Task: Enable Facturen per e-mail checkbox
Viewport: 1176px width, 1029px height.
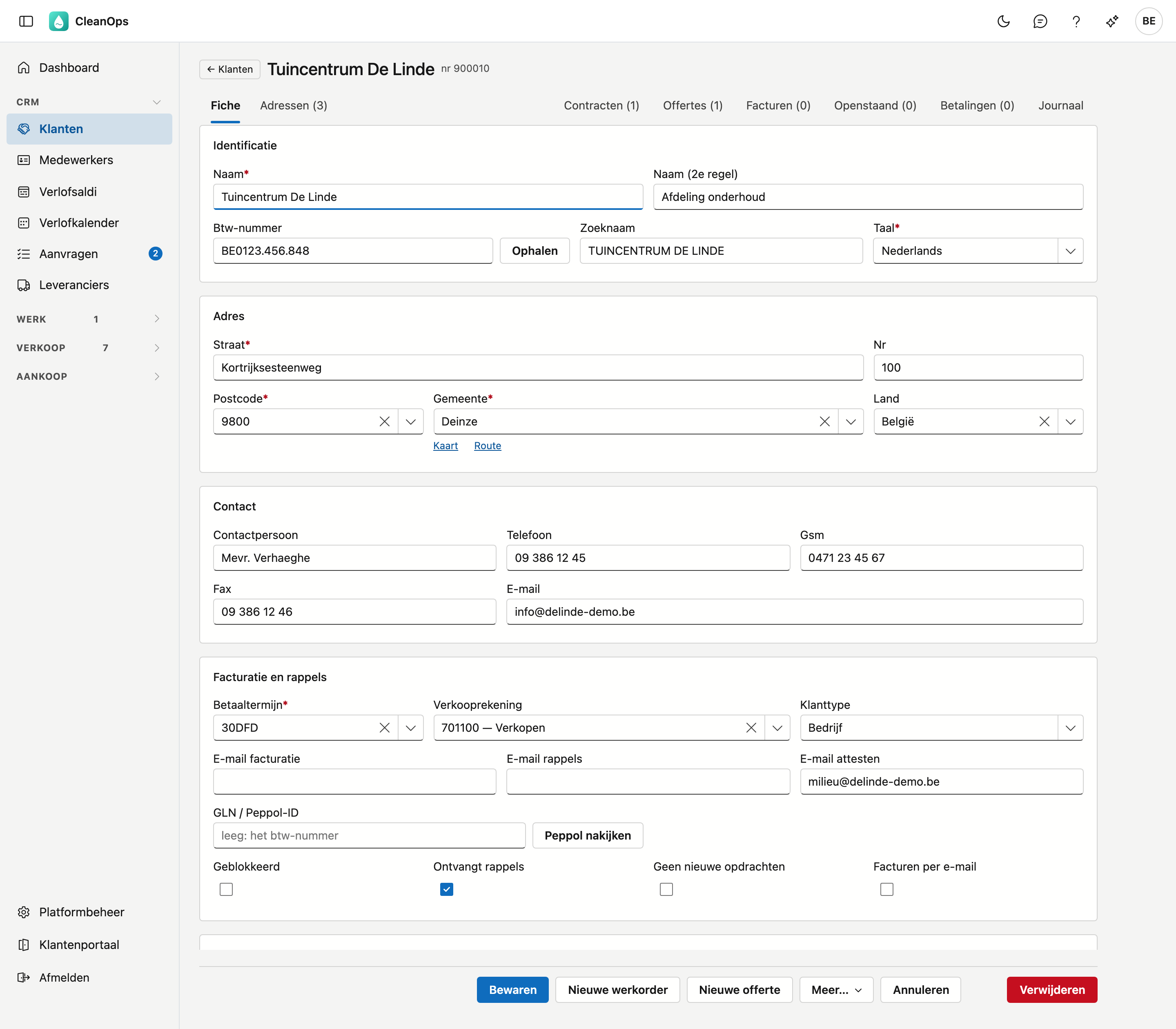Action: pos(886,889)
